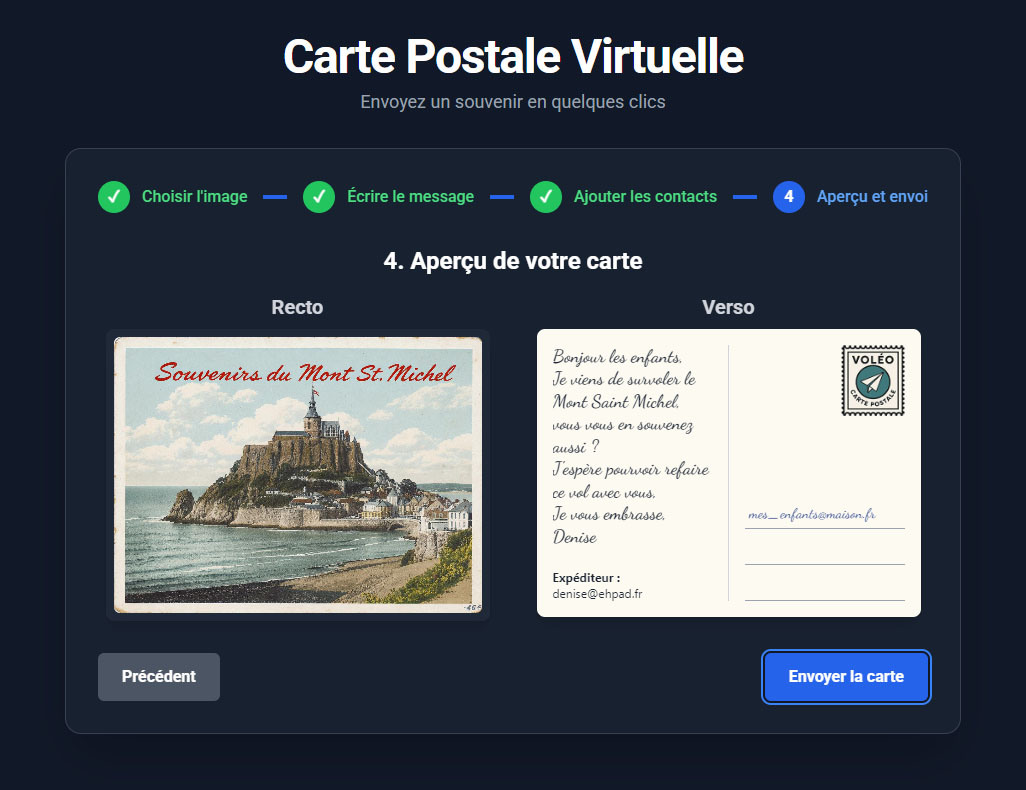Click the blue step 4 circle
The height and width of the screenshot is (790, 1026).
(x=788, y=197)
